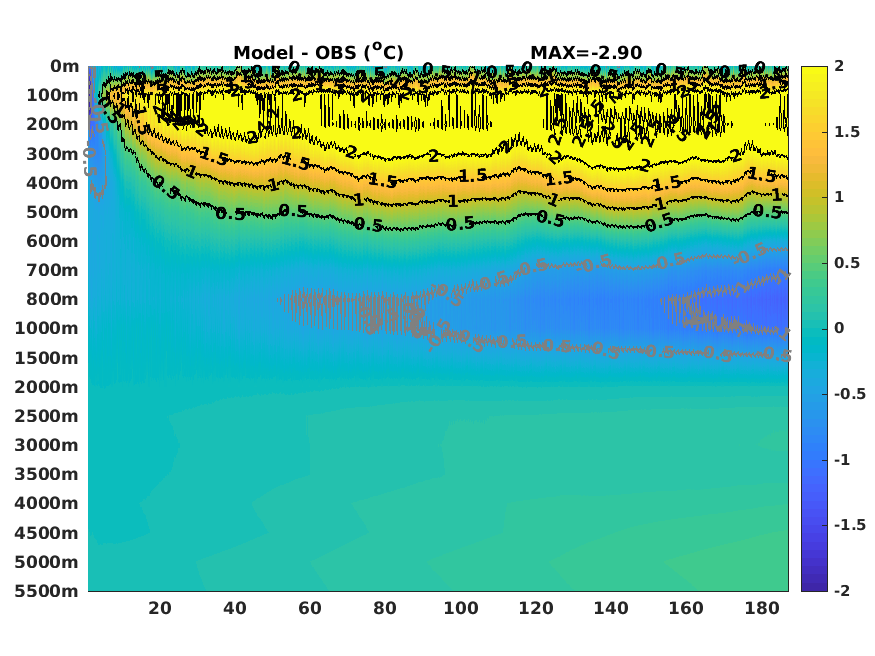Select the colorbar tick label "-1.5"
The height and width of the screenshot is (656, 875).
tap(850, 525)
